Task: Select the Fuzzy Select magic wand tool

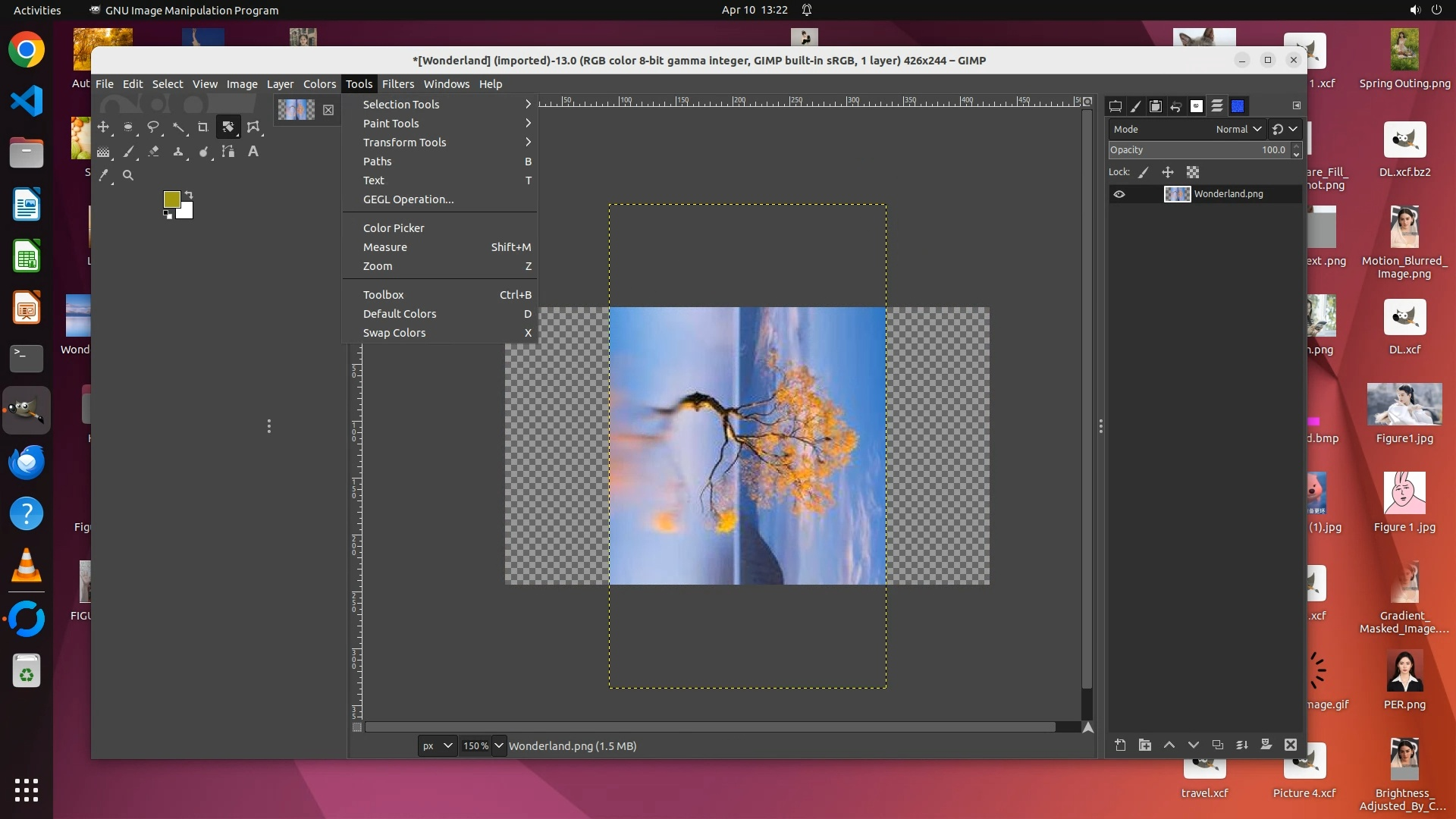Action: 178,127
